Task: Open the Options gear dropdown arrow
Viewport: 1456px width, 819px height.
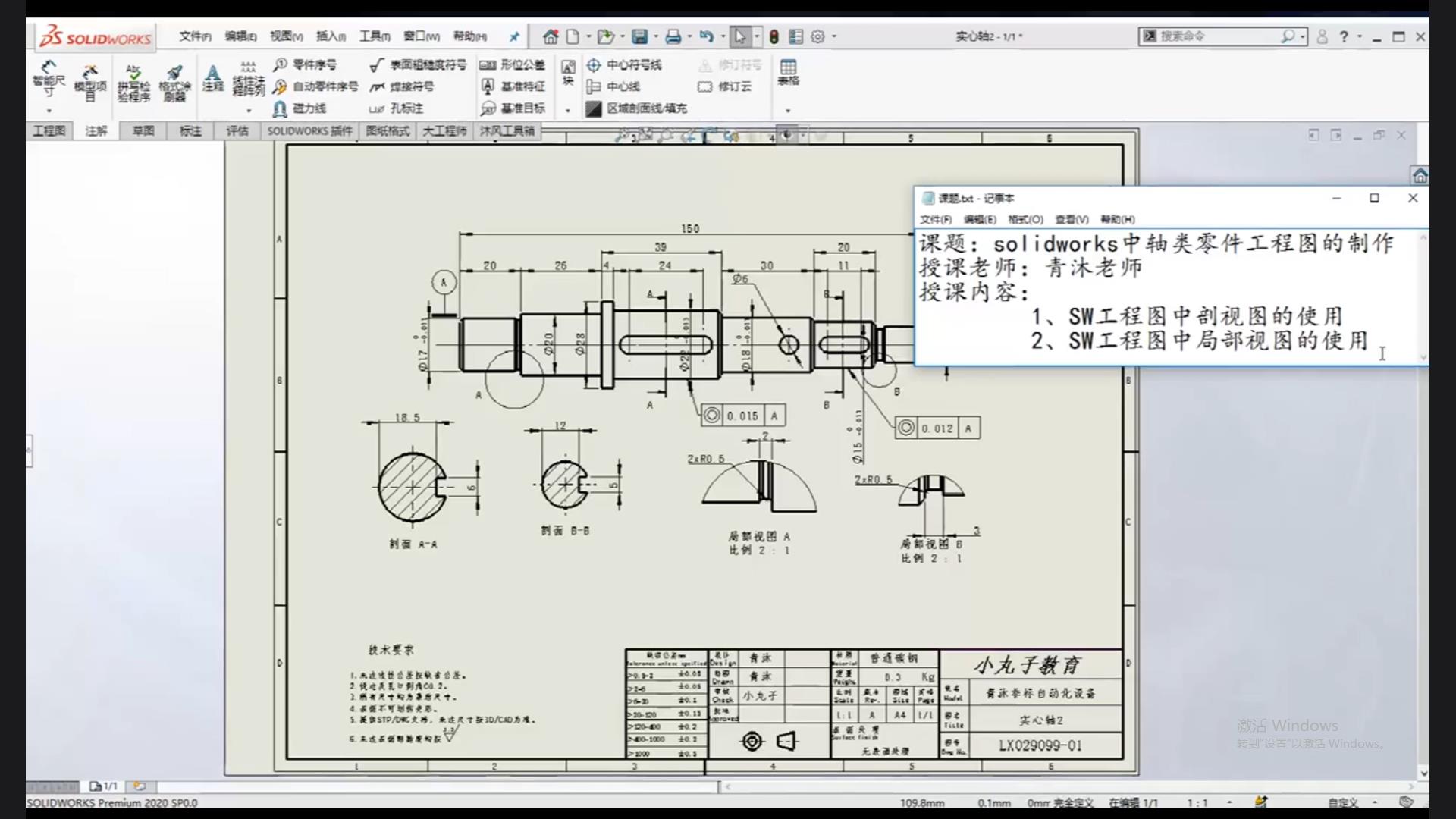Action: coord(834,36)
